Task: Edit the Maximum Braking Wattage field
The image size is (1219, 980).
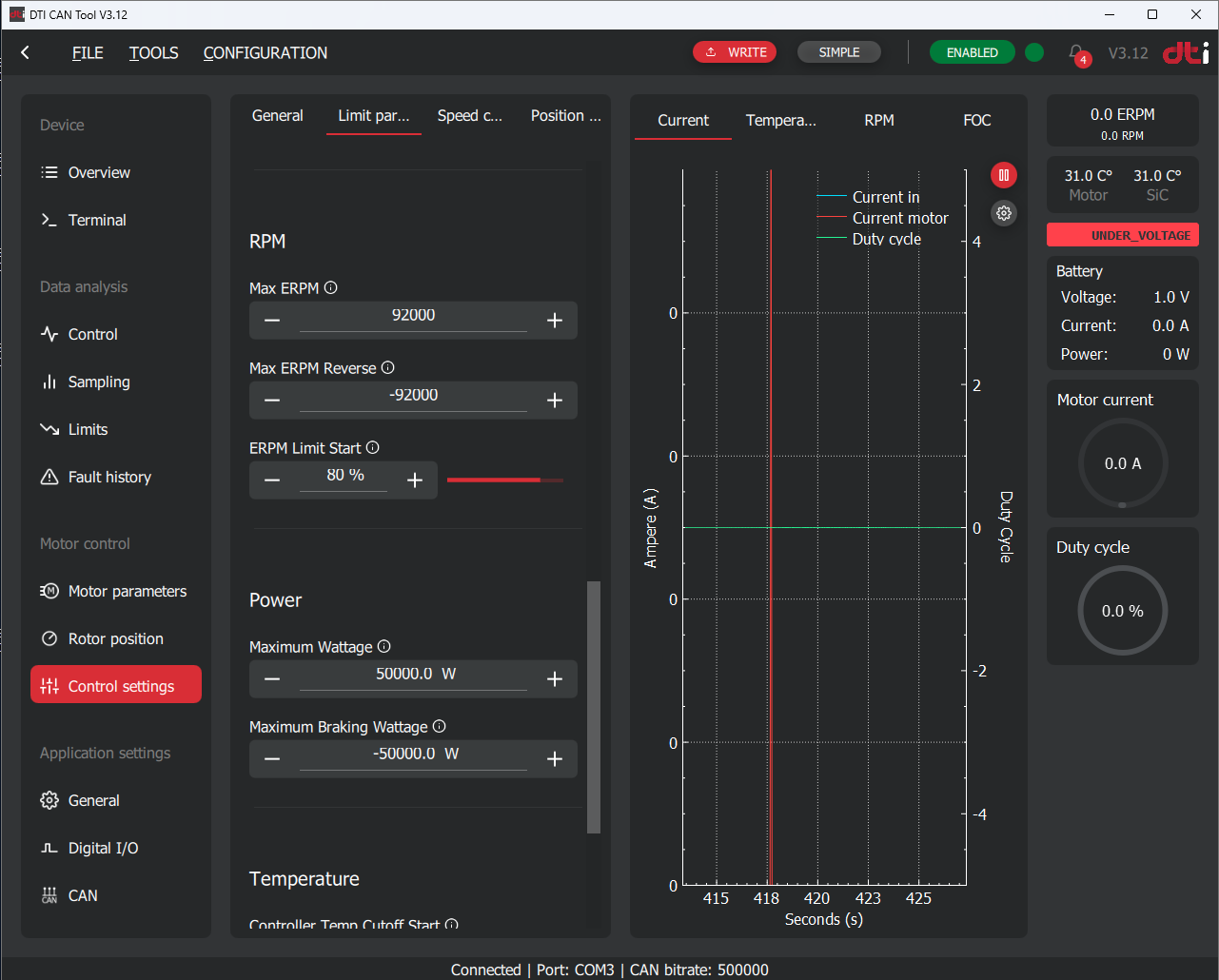Action: pyautogui.click(x=413, y=755)
